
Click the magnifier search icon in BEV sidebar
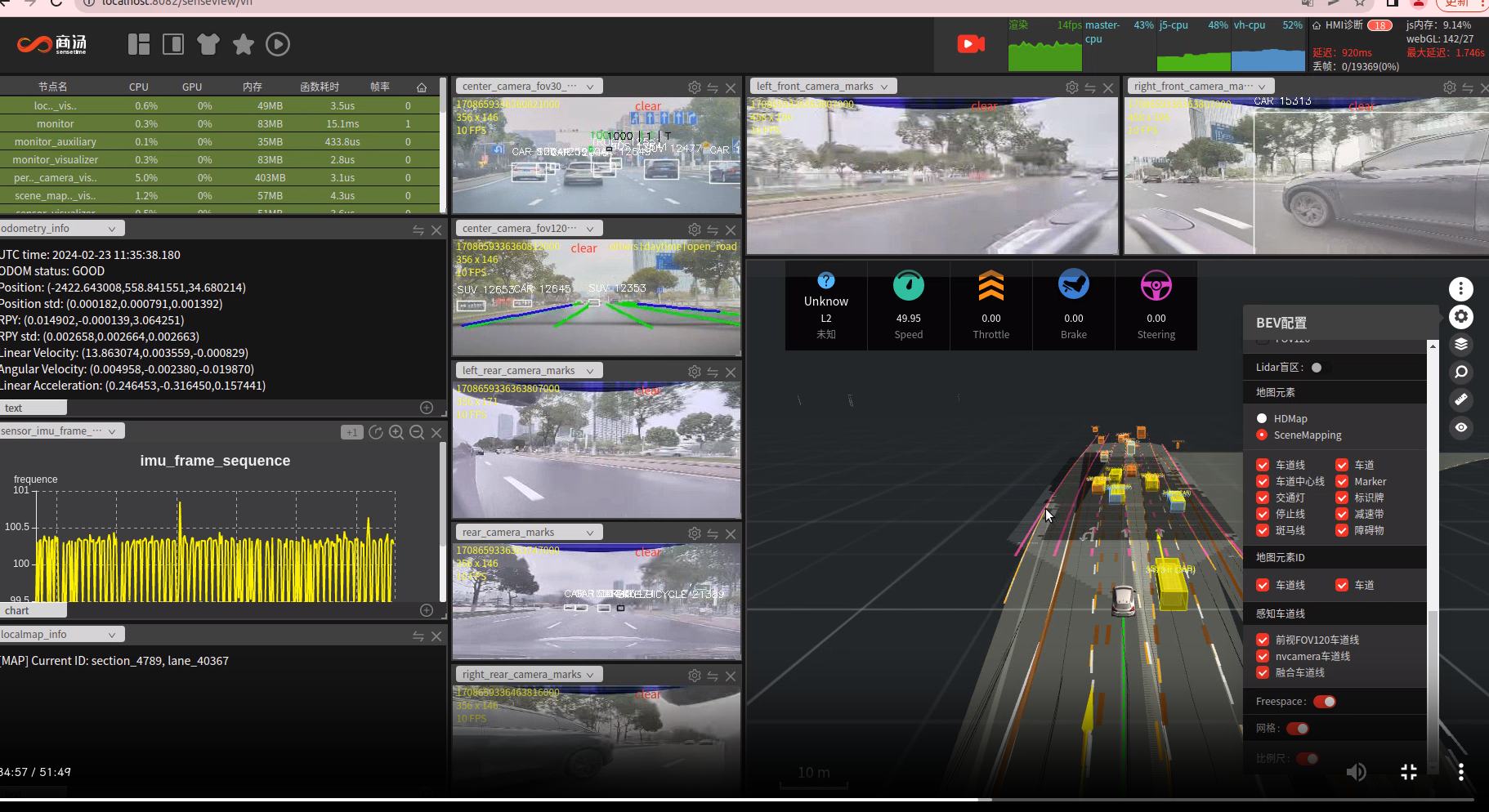tap(1460, 372)
